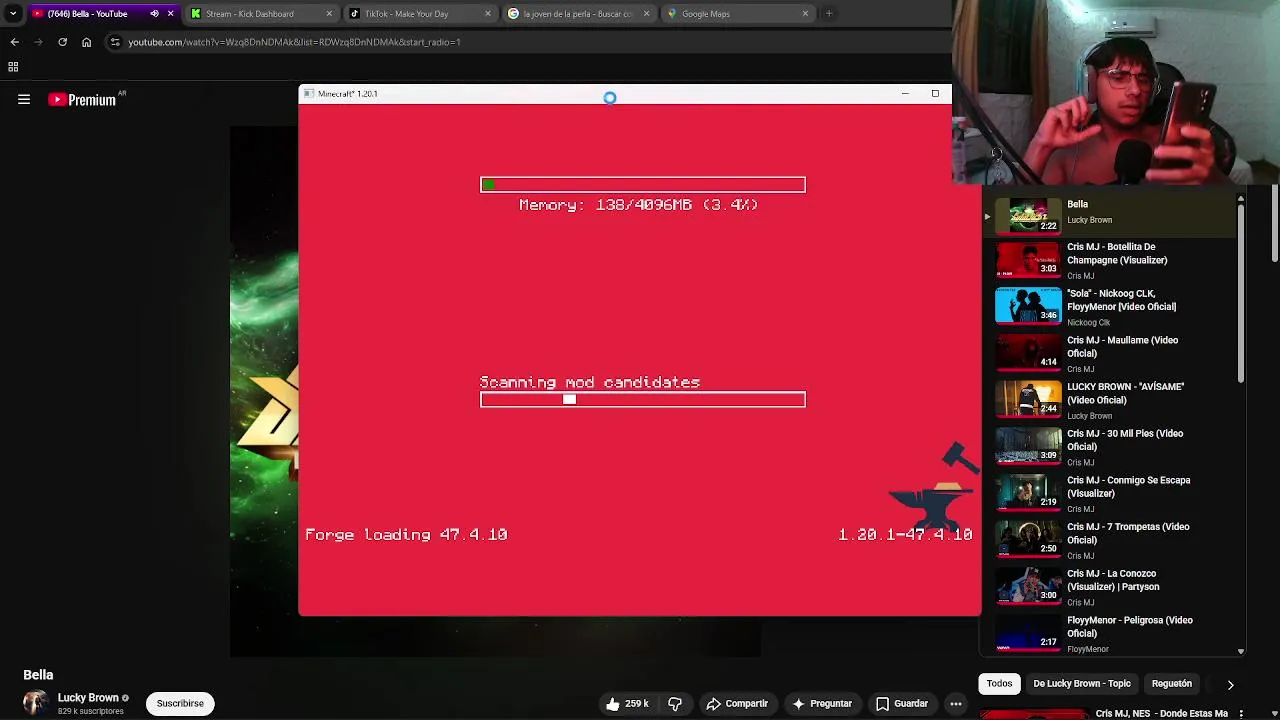This screenshot has height=720, width=1280.
Task: Click the Memory: 138/4096MB text
Action: pyautogui.click(x=639, y=205)
